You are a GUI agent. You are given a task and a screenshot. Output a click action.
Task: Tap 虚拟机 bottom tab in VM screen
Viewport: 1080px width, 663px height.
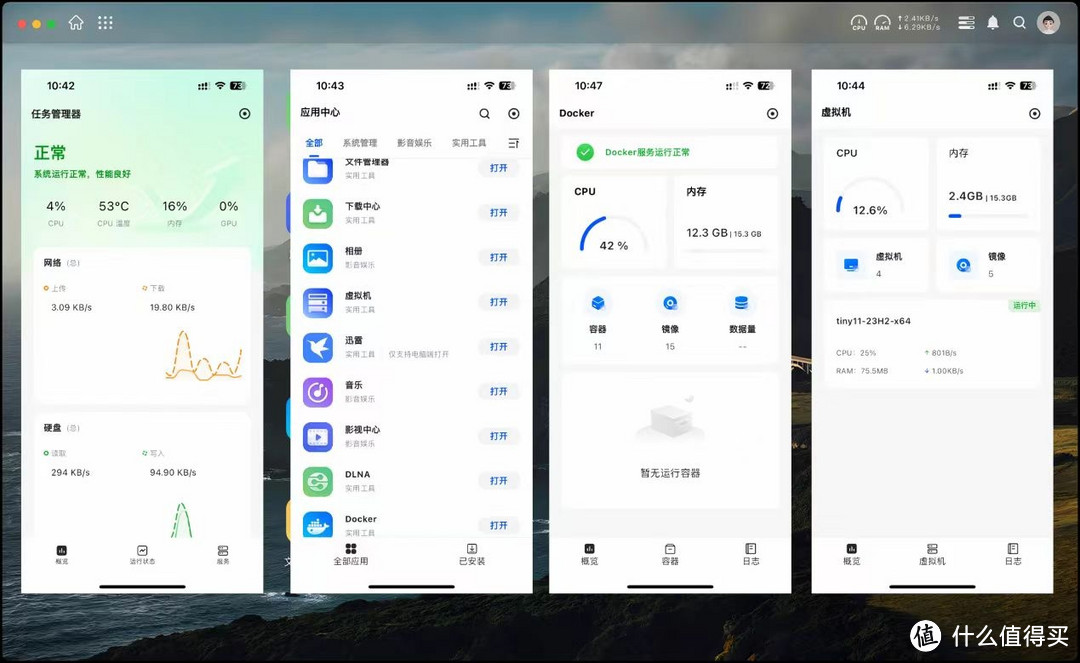[932, 554]
